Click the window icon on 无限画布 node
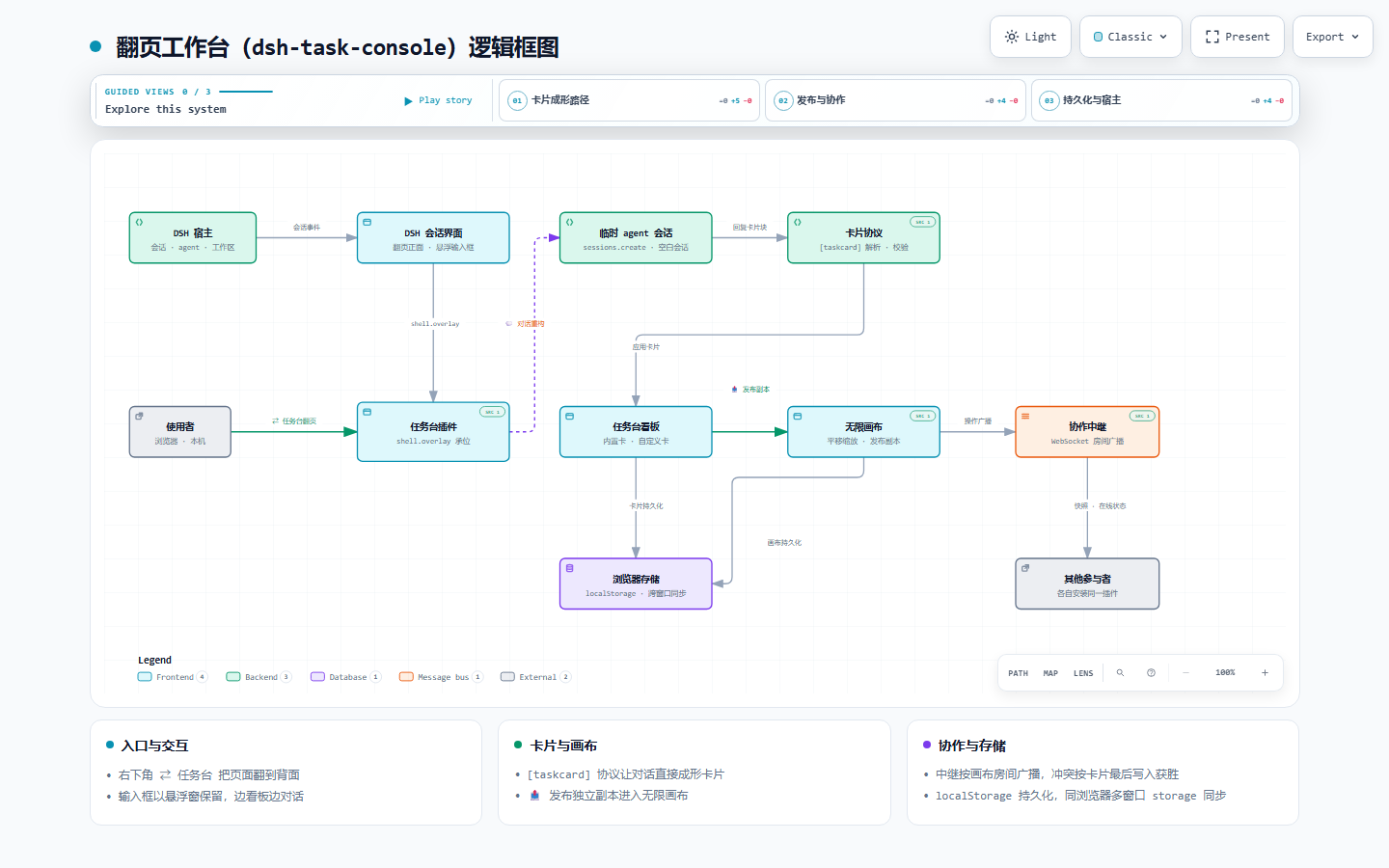 [797, 416]
